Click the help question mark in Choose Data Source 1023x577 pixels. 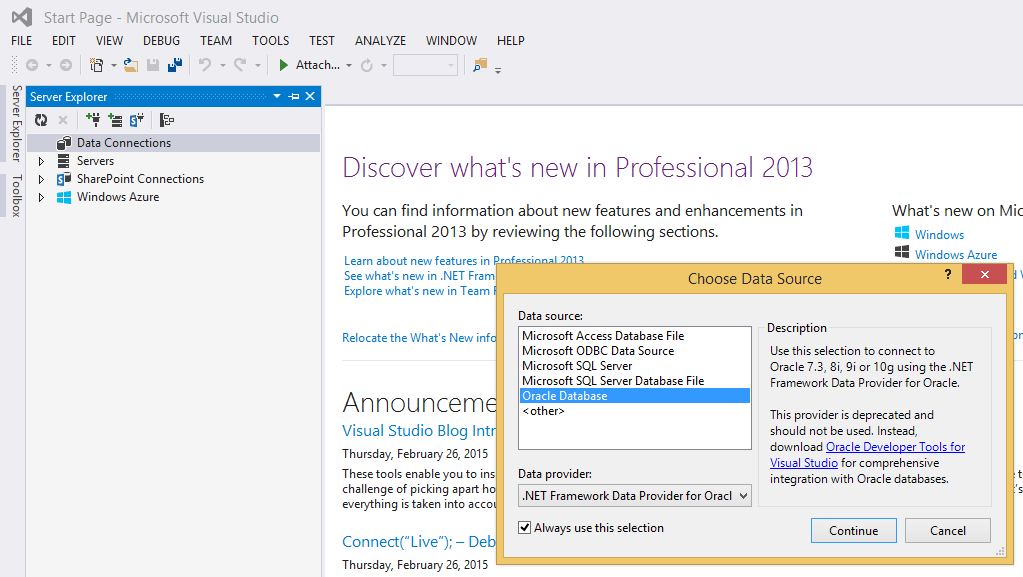[948, 275]
